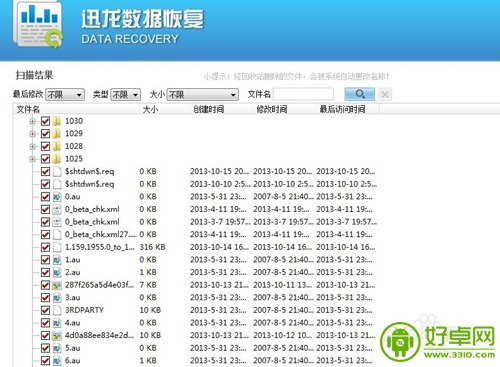
Task: Click folder icon of 1029
Action: 57,134
